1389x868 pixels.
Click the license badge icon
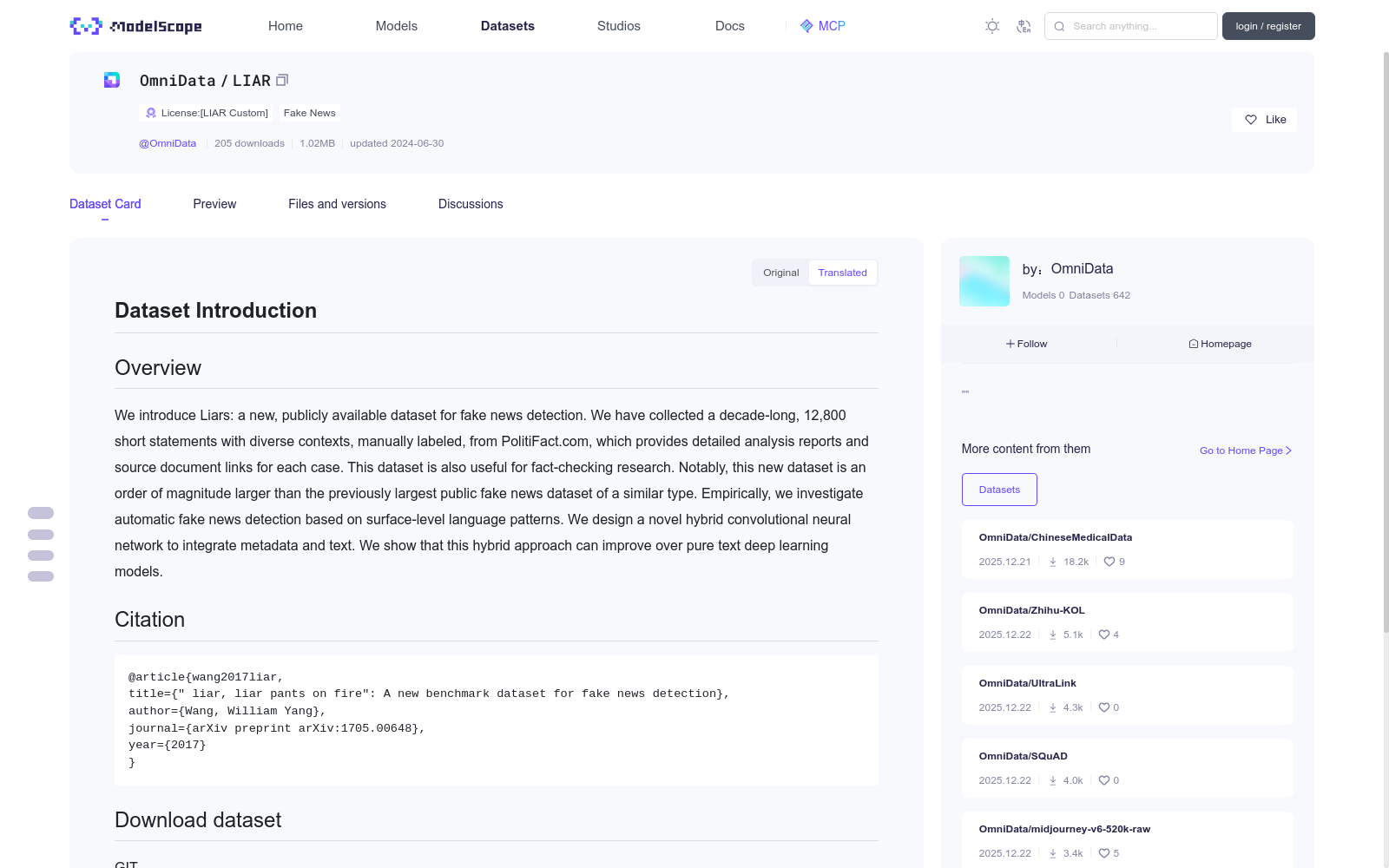click(x=151, y=113)
